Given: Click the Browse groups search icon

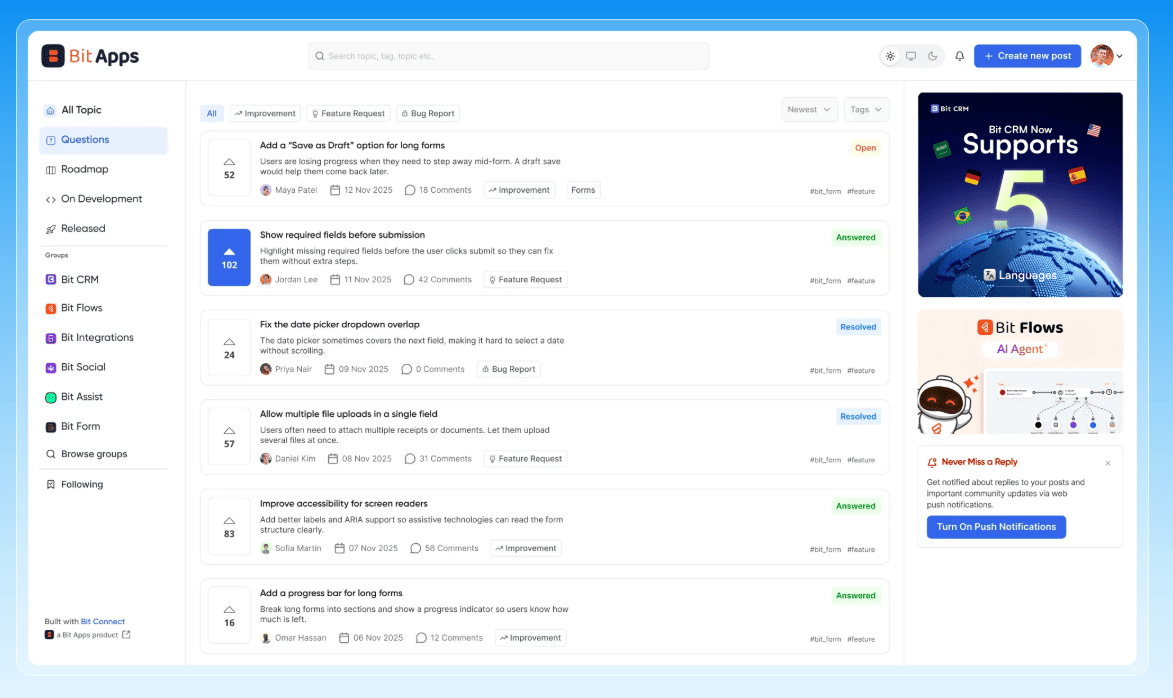Looking at the screenshot, I should pyautogui.click(x=50, y=454).
